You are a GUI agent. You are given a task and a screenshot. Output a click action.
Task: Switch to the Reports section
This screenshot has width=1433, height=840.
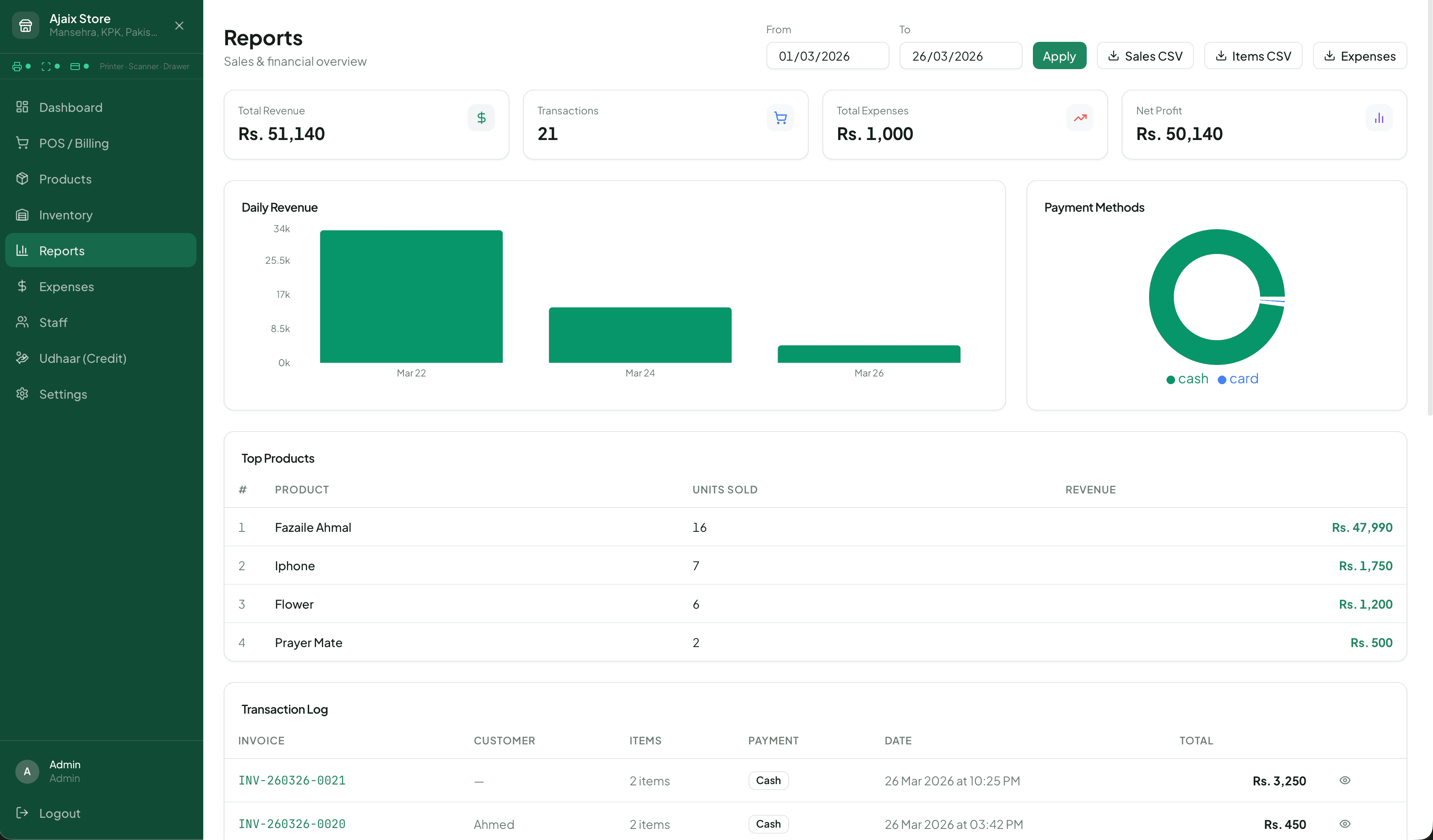(61, 250)
